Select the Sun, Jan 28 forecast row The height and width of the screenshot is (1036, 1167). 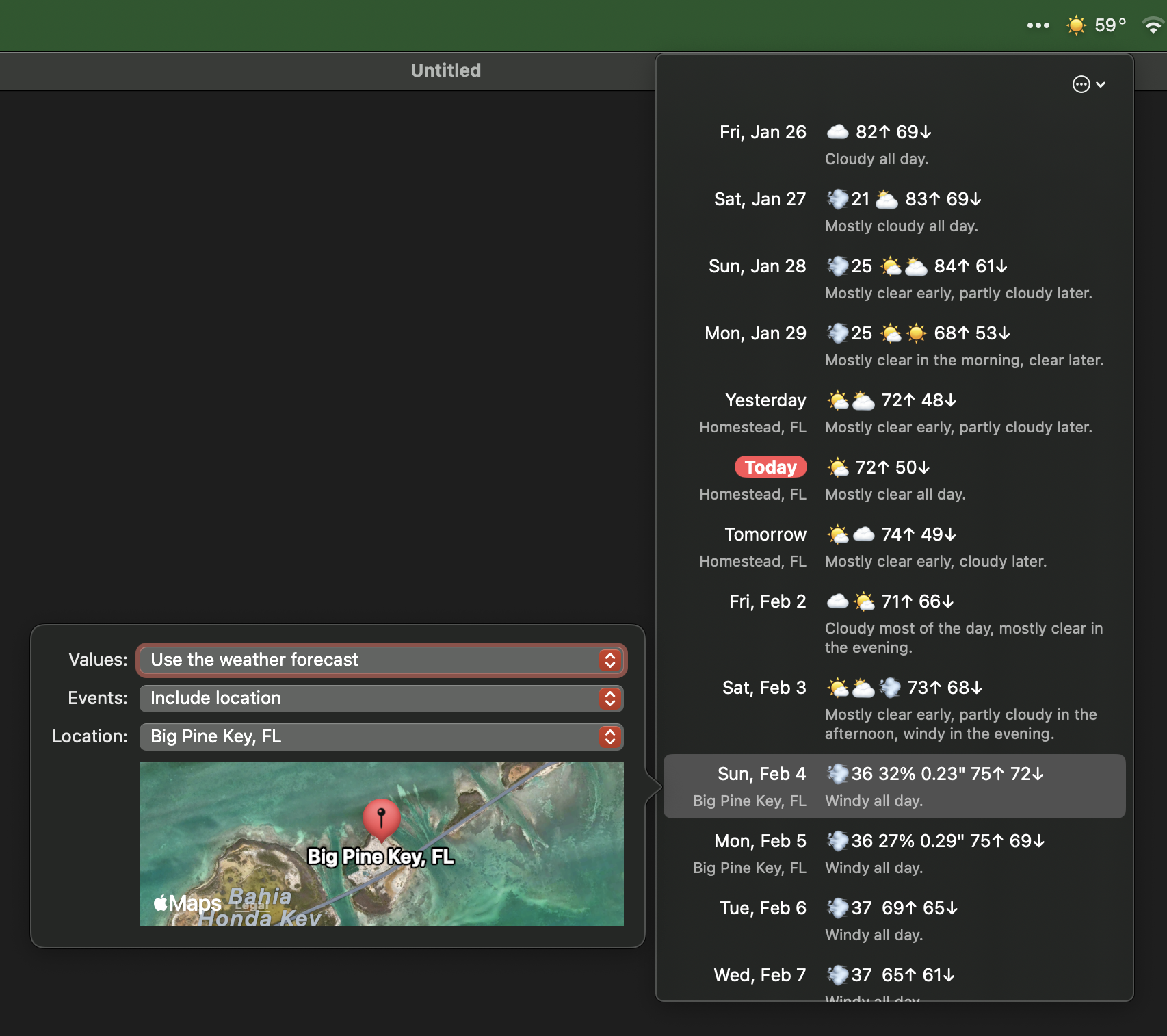[x=894, y=279]
